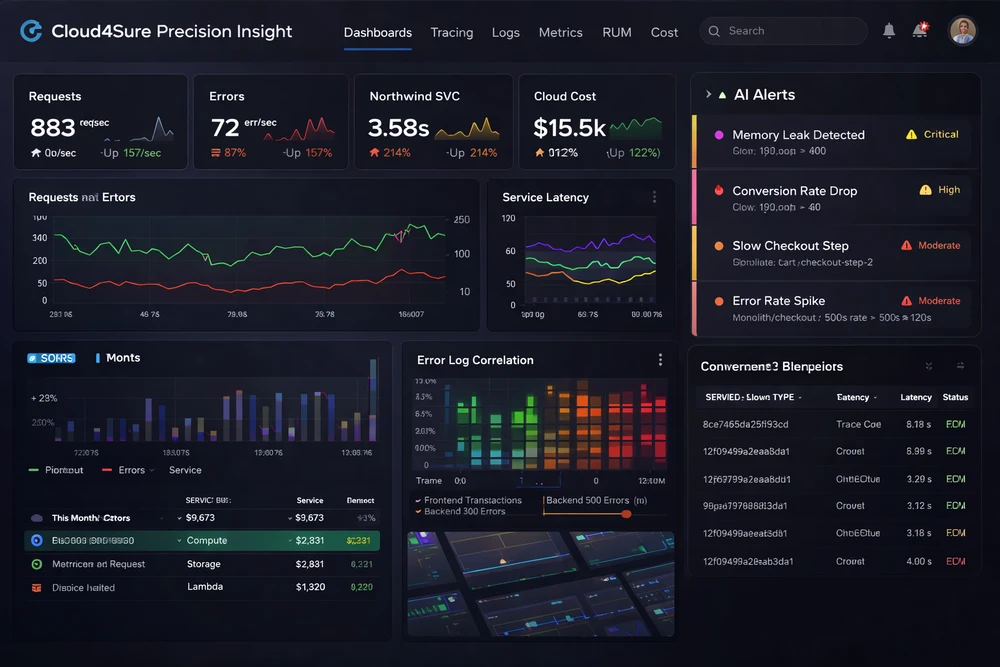Switch to the Tracing tab
The height and width of the screenshot is (667, 1000).
coord(451,32)
